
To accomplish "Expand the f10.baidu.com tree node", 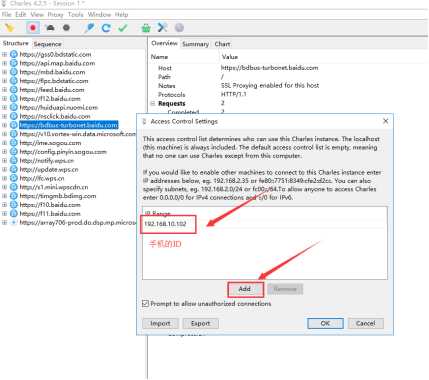I will [x=4, y=205].
